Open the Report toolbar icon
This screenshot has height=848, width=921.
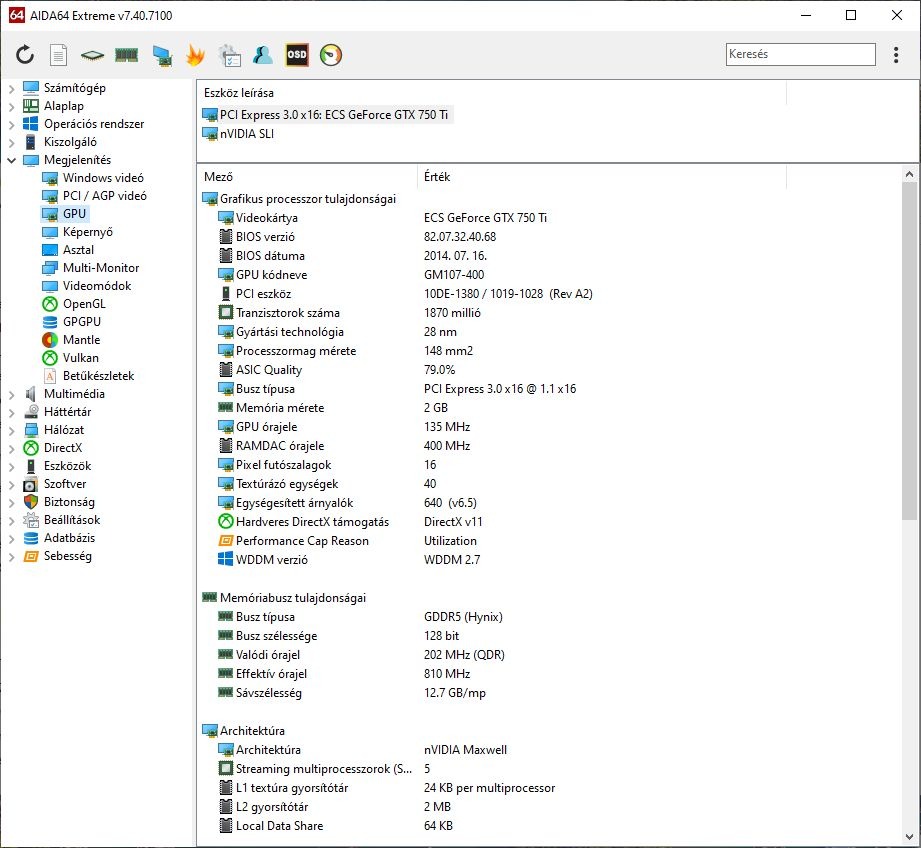[58, 55]
